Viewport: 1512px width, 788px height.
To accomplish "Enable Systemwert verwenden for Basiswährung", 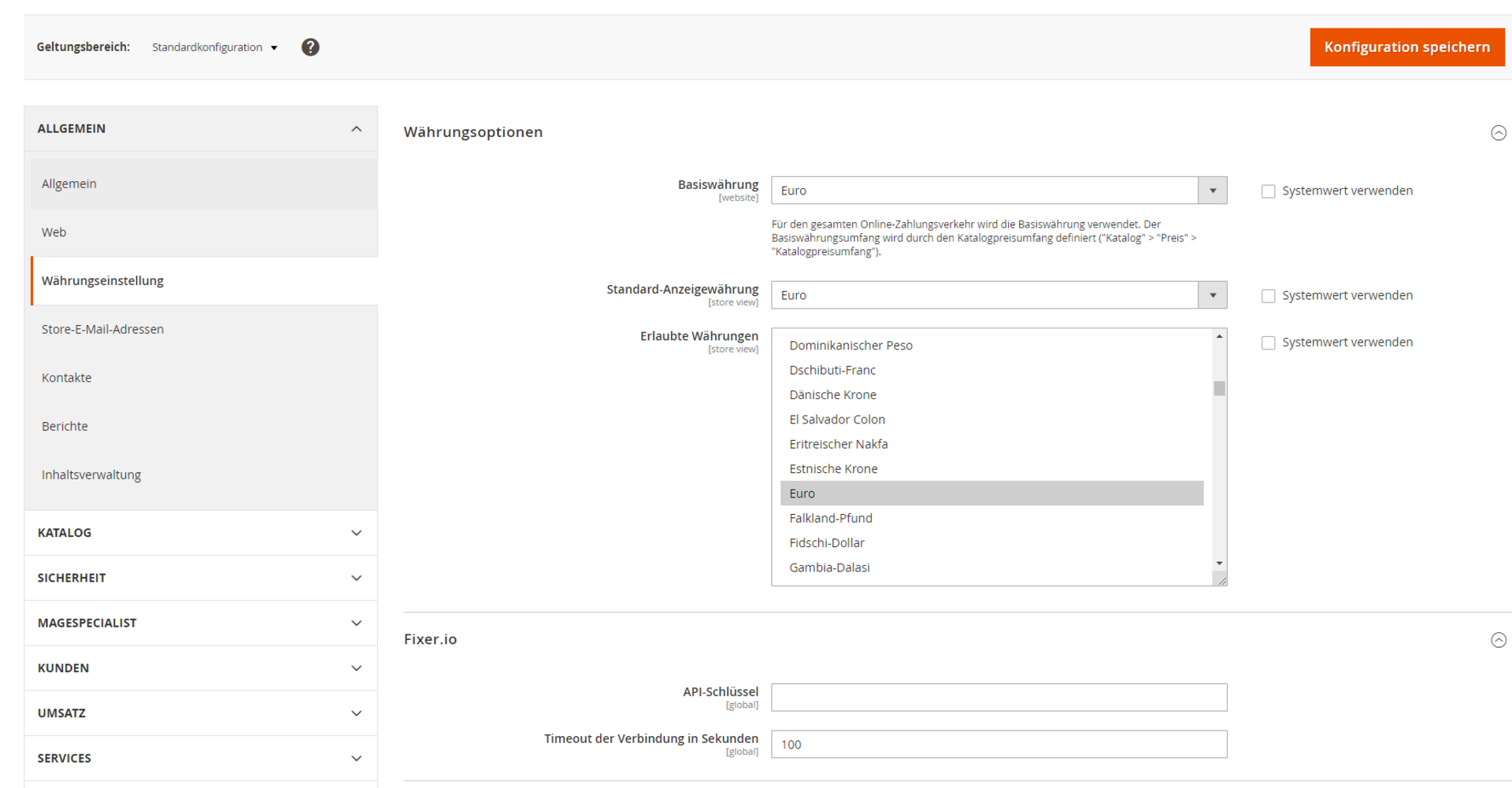I will (1268, 191).
